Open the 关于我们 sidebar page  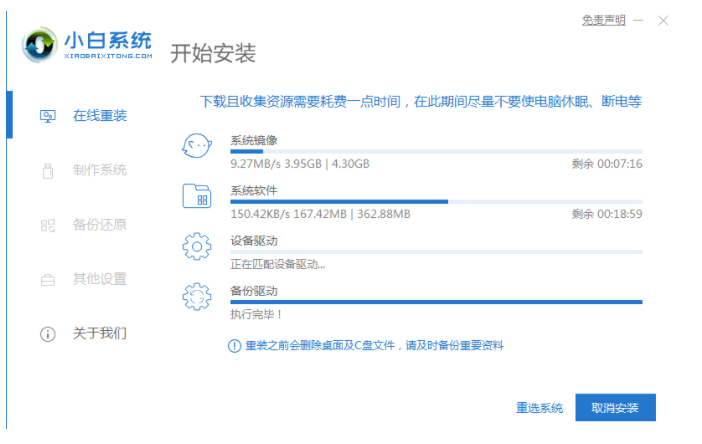coord(99,333)
